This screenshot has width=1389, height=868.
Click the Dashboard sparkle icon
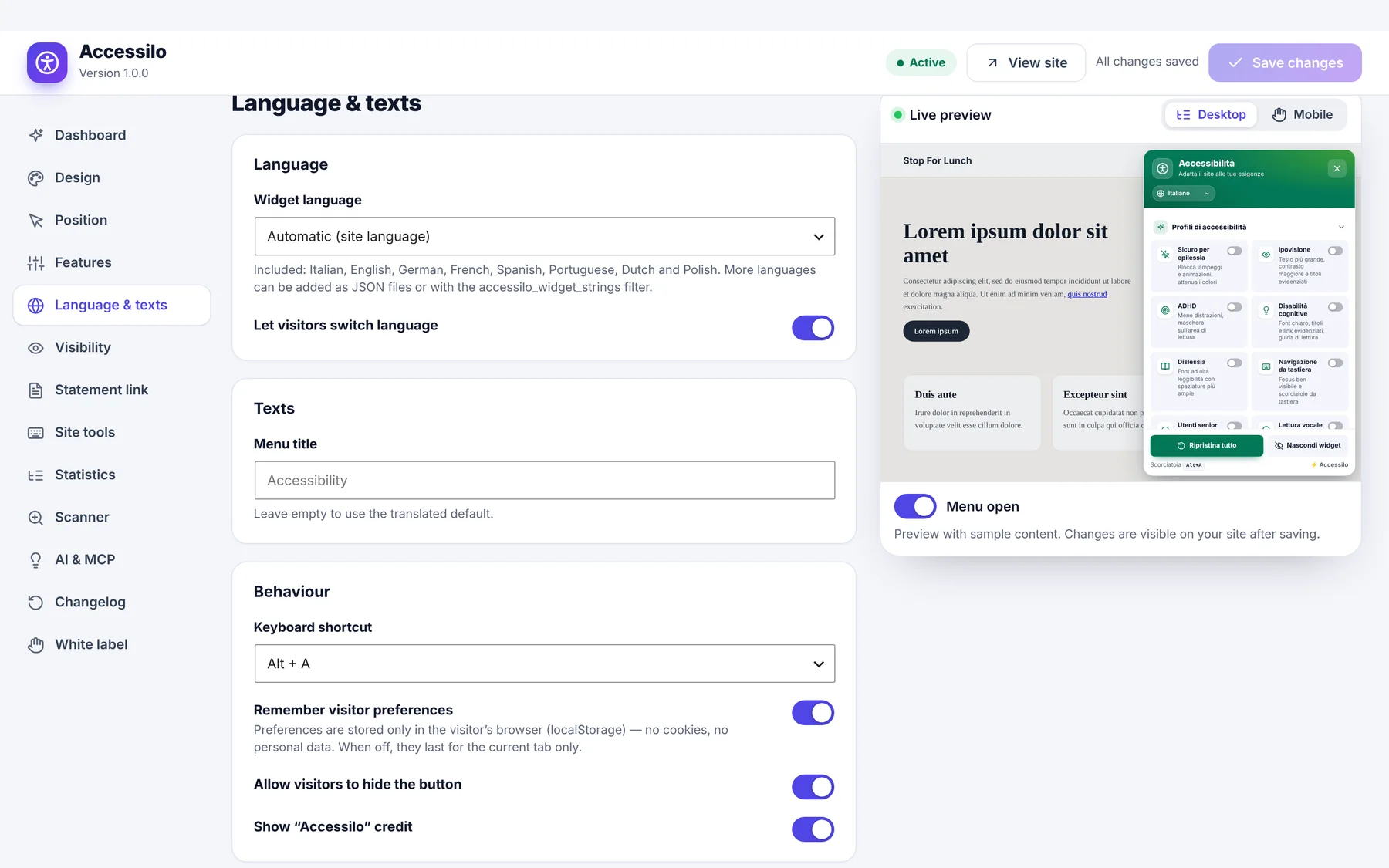(x=35, y=135)
